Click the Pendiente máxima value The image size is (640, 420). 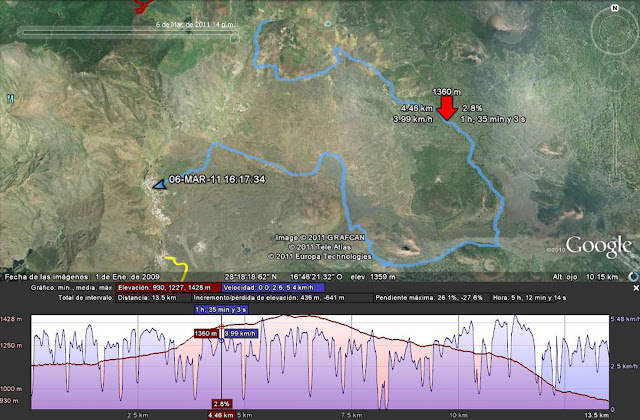(429, 298)
